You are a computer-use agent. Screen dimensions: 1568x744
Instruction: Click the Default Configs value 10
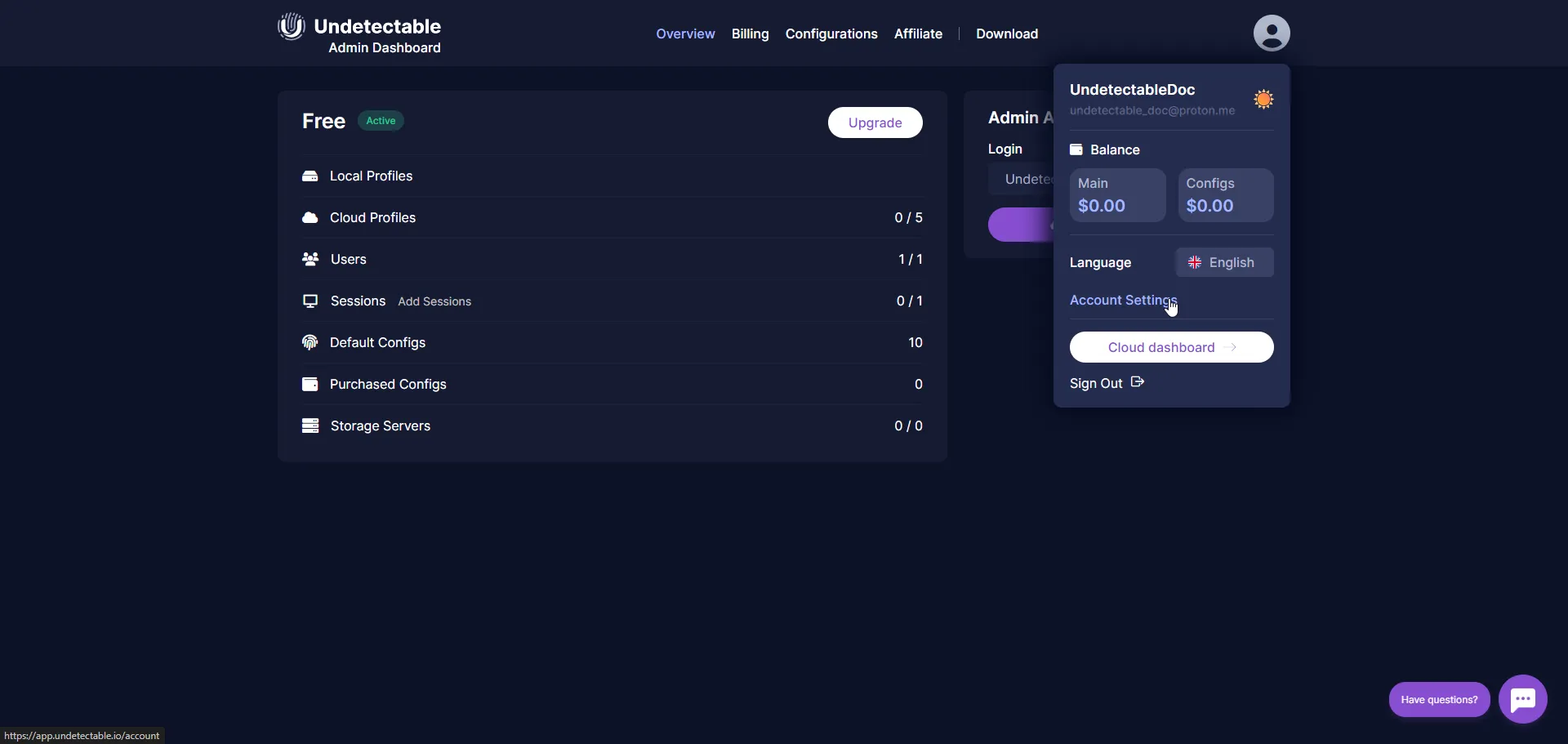pyautogui.click(x=915, y=342)
